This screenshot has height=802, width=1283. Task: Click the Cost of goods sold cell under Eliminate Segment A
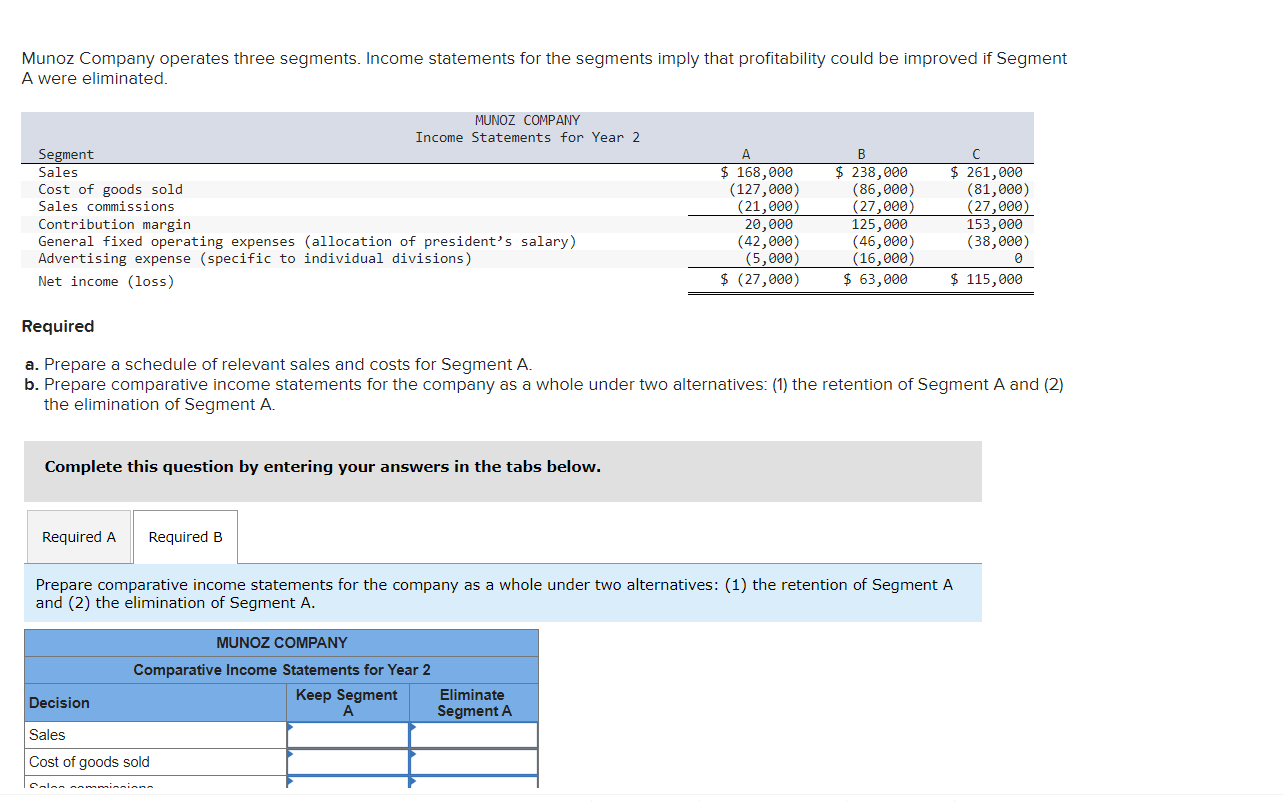coord(474,761)
